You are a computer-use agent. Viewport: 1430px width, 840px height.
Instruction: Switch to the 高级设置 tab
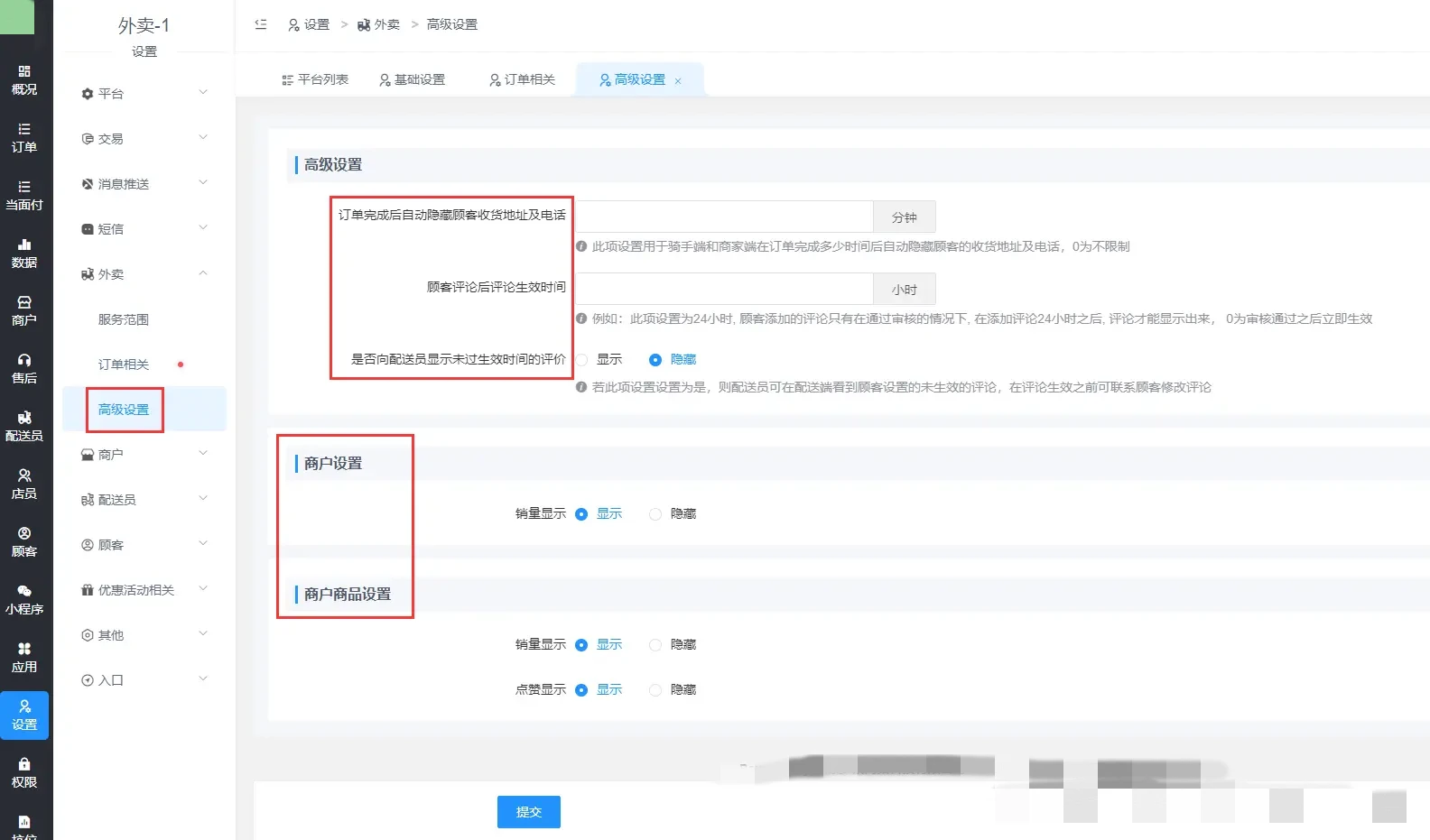(x=639, y=79)
